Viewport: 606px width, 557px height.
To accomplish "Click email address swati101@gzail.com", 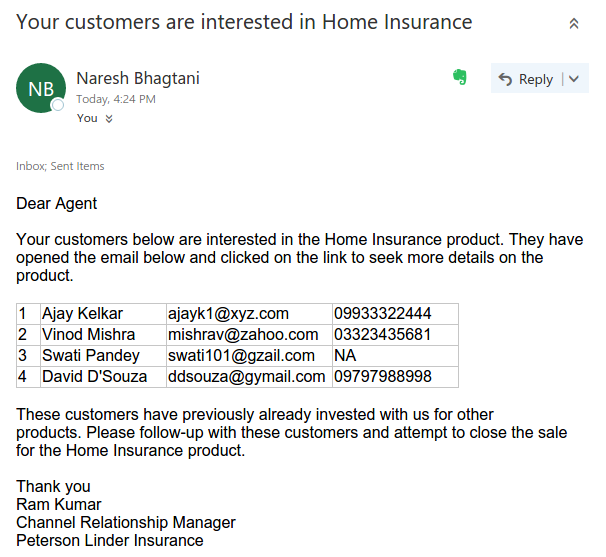I will pyautogui.click(x=241, y=356).
